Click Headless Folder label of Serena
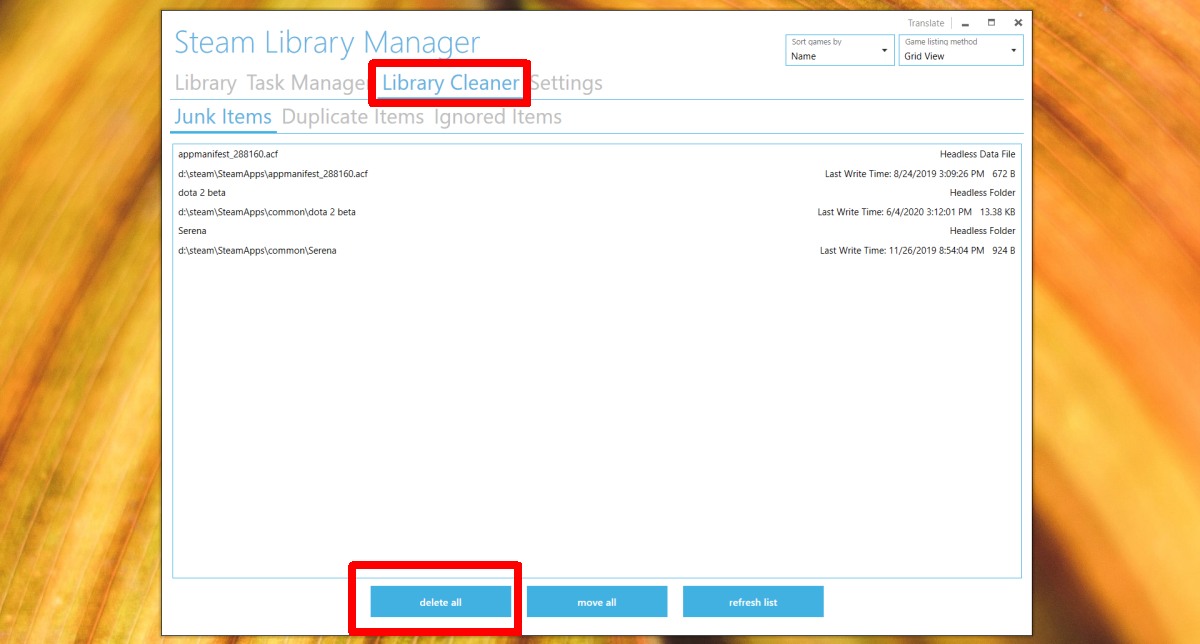Screen dimensions: 1200x644 [x=983, y=231]
